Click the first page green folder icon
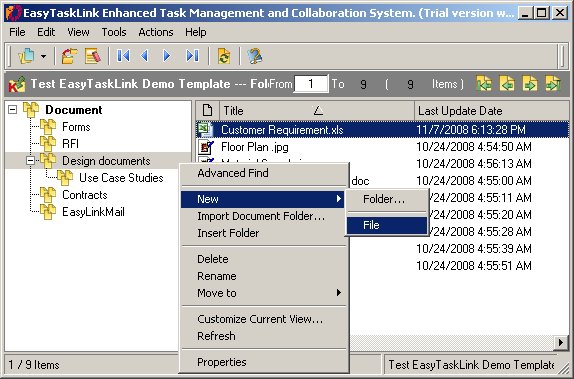The height and width of the screenshot is (379, 574). point(484,84)
